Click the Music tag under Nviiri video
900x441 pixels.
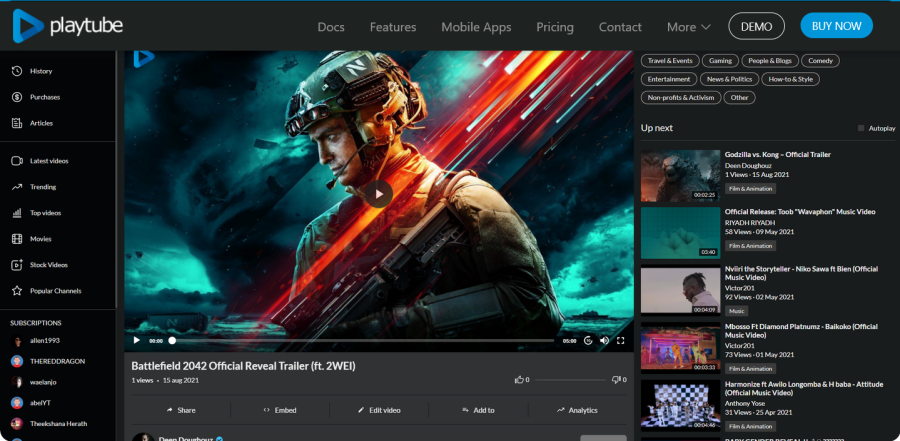click(x=737, y=311)
